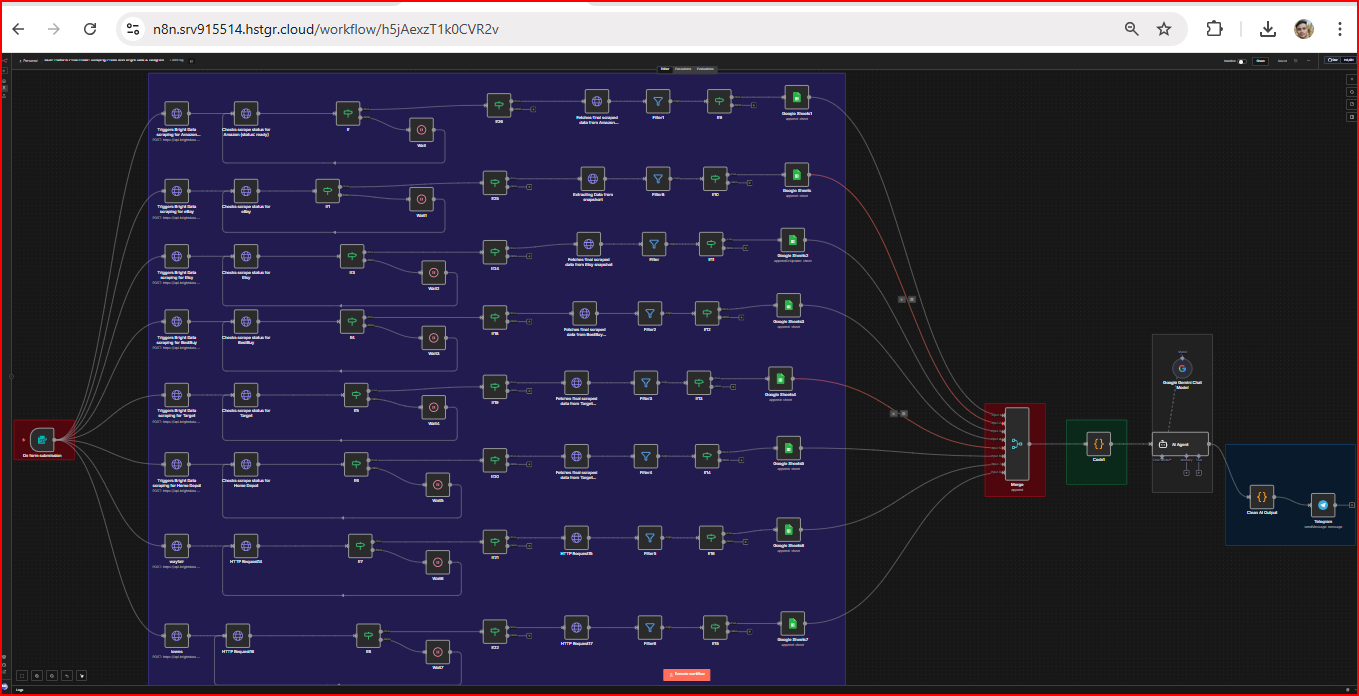Open the Amazon Bright Data trigger HTTP node

(177, 113)
